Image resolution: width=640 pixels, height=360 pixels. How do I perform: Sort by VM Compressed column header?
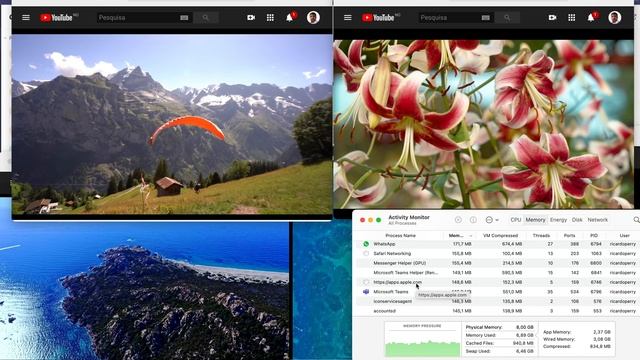point(500,236)
